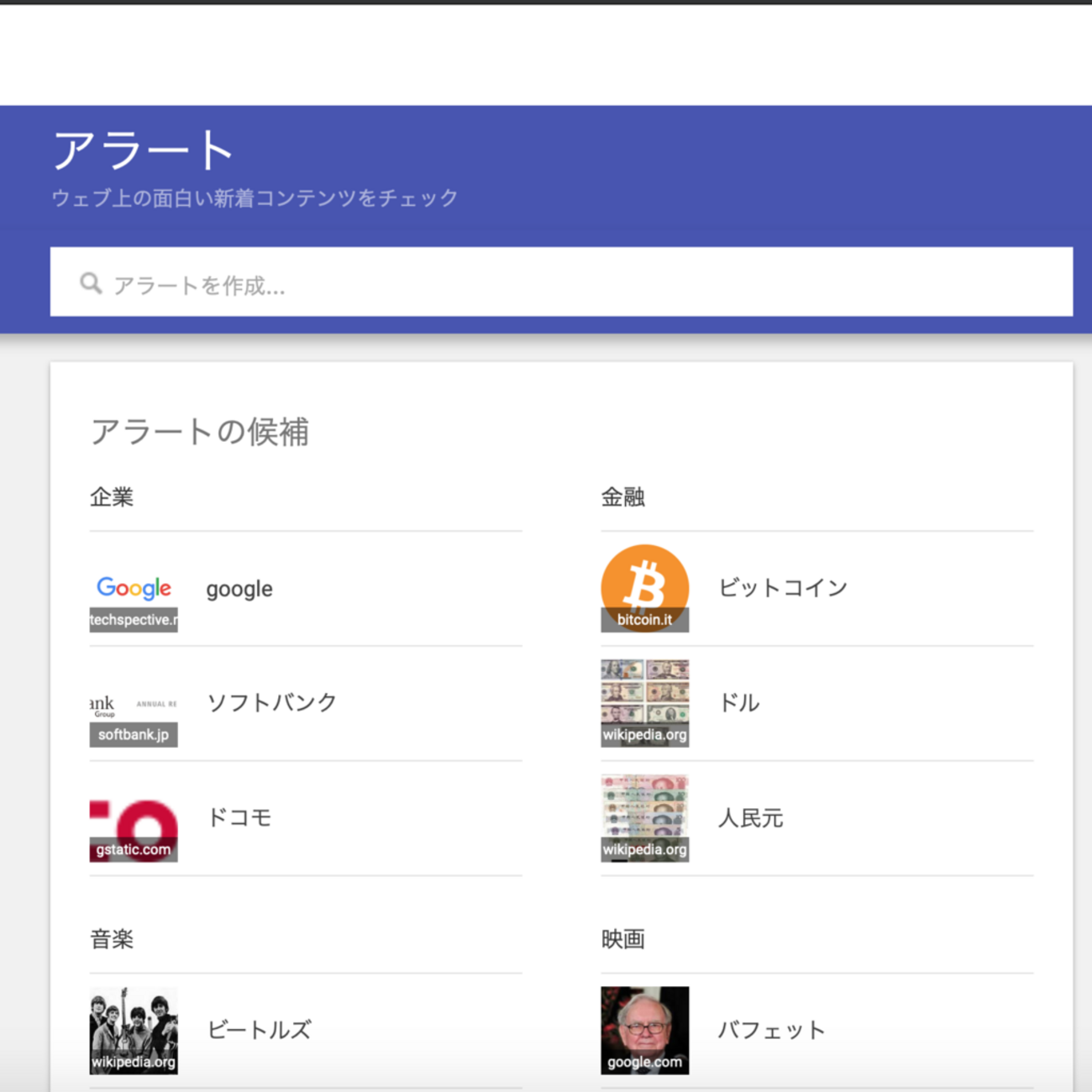
Task: Click the dollar bills image next to ドル
Action: point(644,704)
